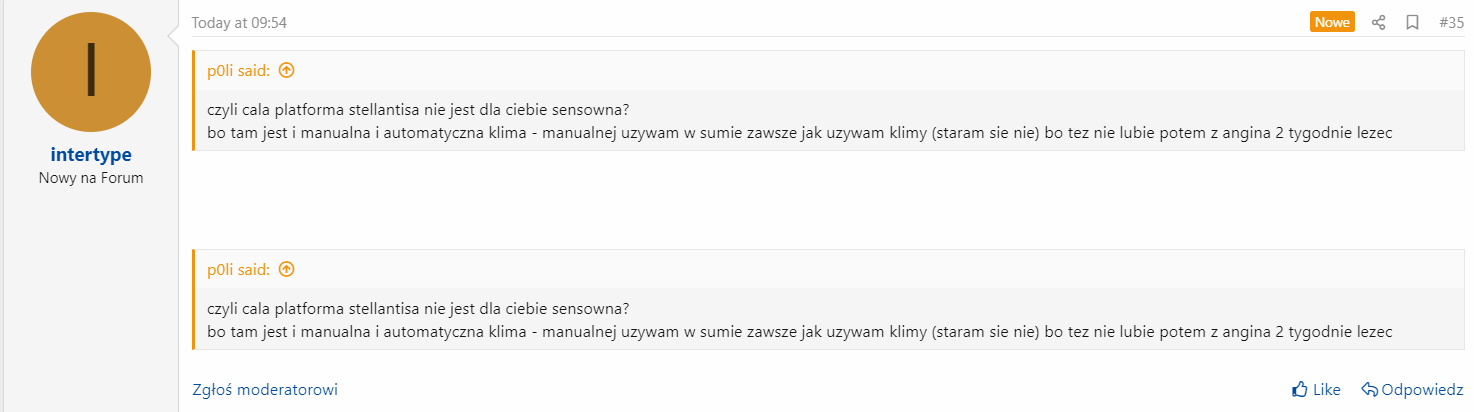Reply using the Odpowiedz button
Image resolution: width=1474 pixels, height=412 pixels.
(x=1422, y=389)
